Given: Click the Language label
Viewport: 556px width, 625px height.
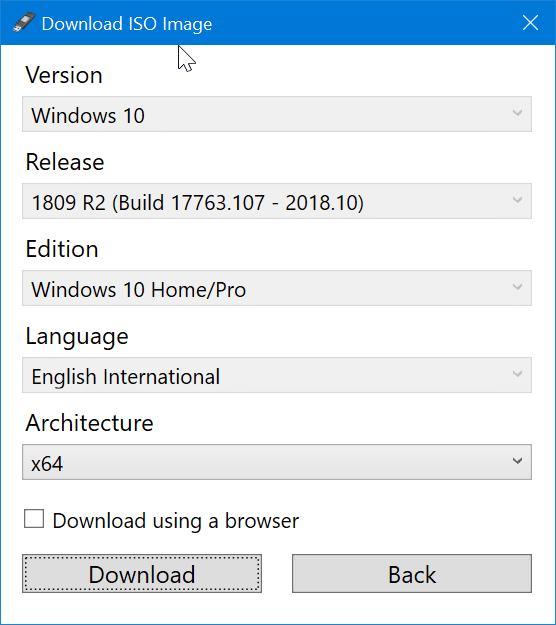Looking at the screenshot, I should 77,337.
